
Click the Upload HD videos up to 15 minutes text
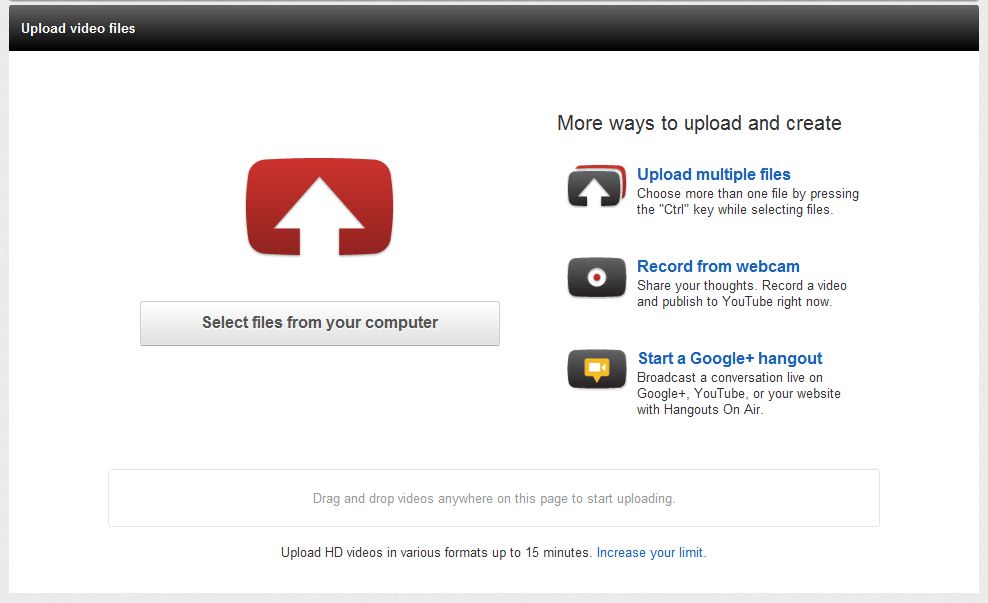(x=436, y=553)
